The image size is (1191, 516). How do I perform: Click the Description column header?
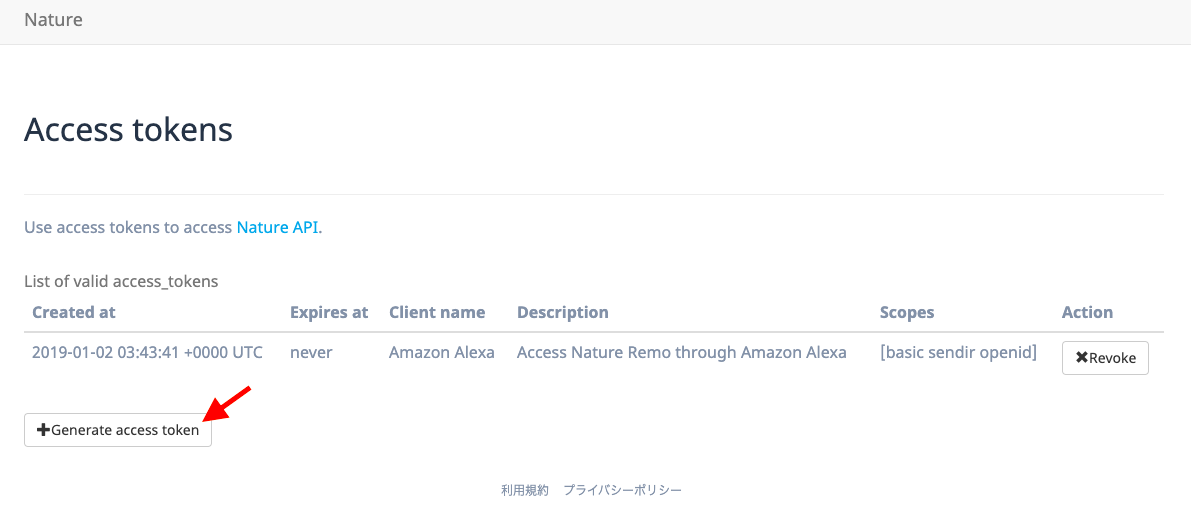pyautogui.click(x=562, y=312)
